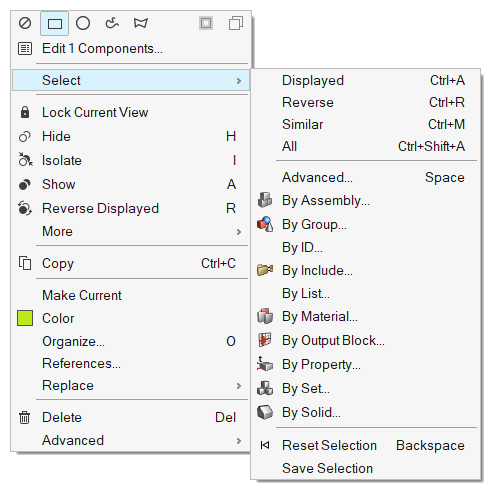This screenshot has width=489, height=493.
Task: Select the polygon selection tool icon
Action: click(140, 23)
